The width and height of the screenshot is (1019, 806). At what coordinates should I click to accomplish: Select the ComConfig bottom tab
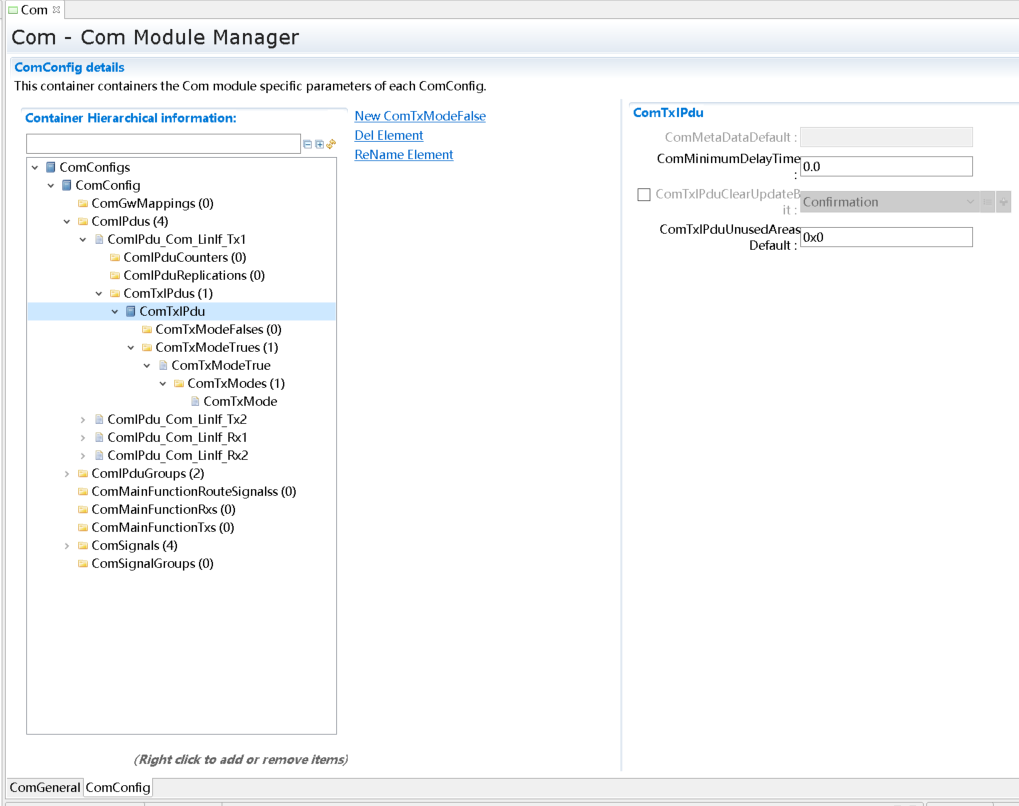coord(118,788)
